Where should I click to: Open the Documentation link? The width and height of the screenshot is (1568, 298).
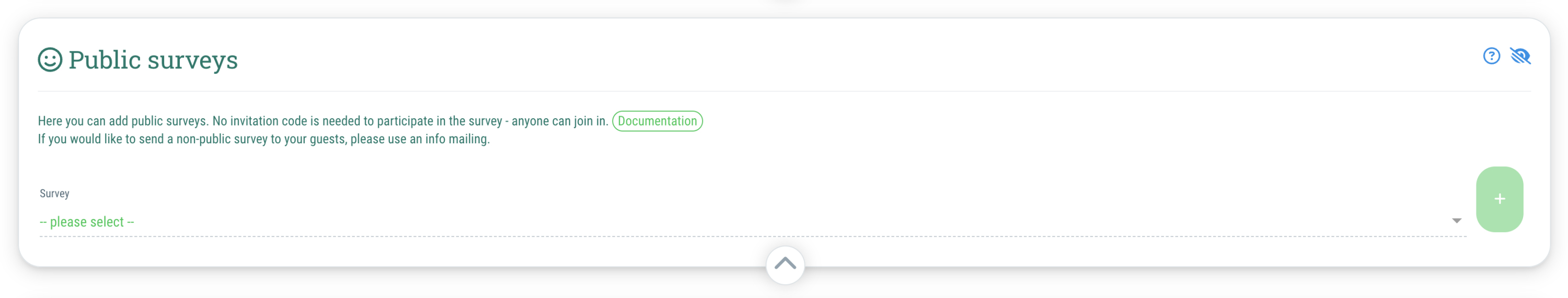tap(657, 121)
